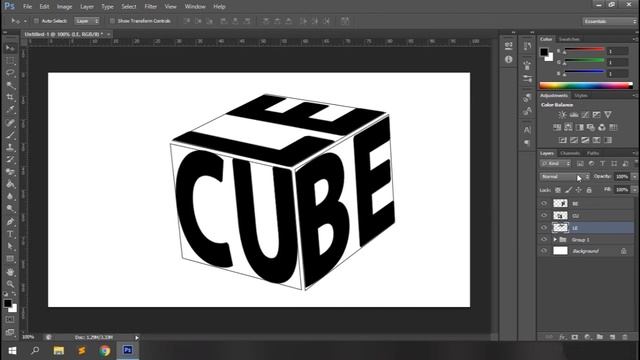Pick a color from the spectrum ramp
This screenshot has height=360, width=640.
tap(586, 86)
